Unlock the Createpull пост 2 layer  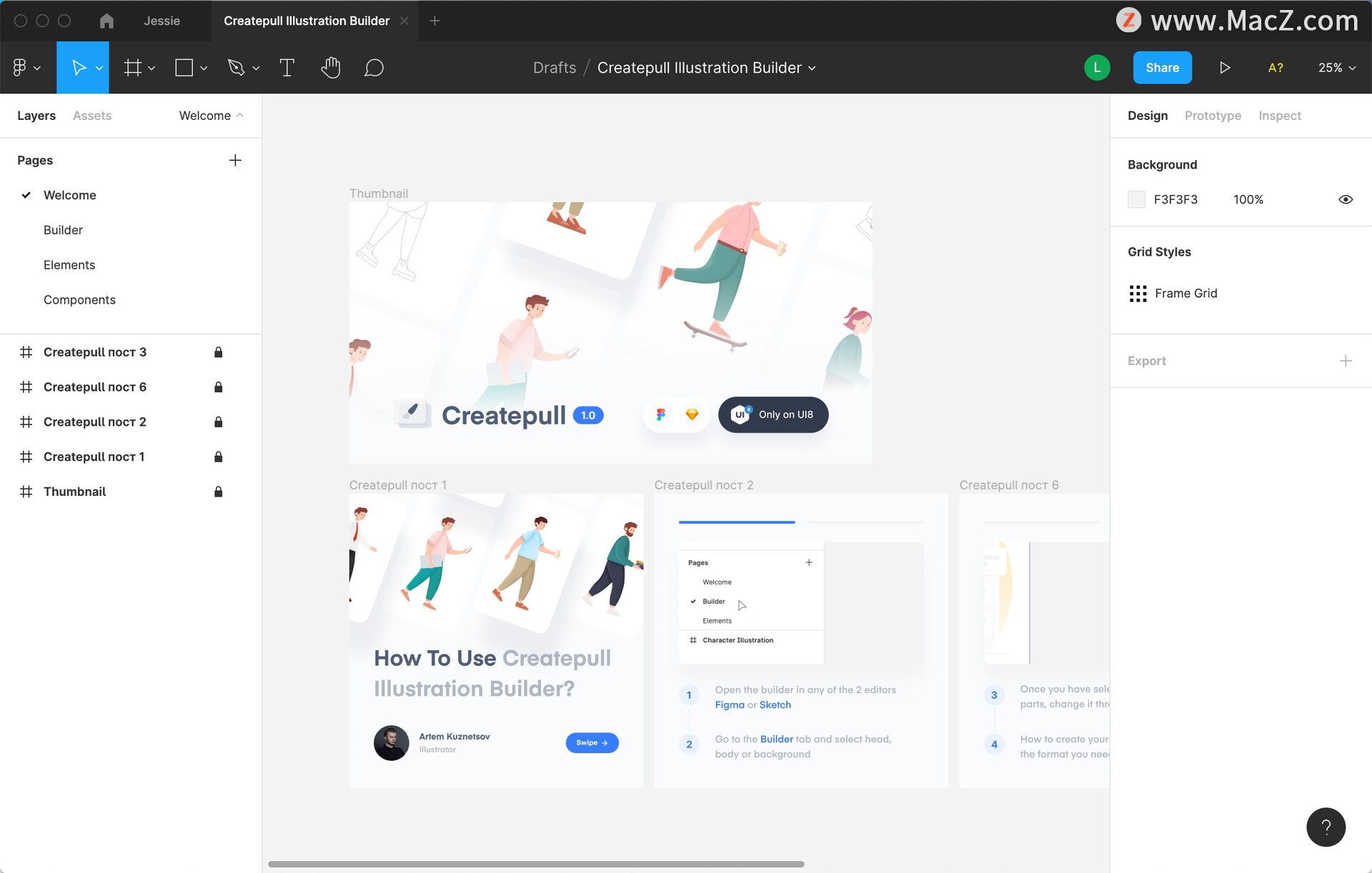click(x=219, y=422)
